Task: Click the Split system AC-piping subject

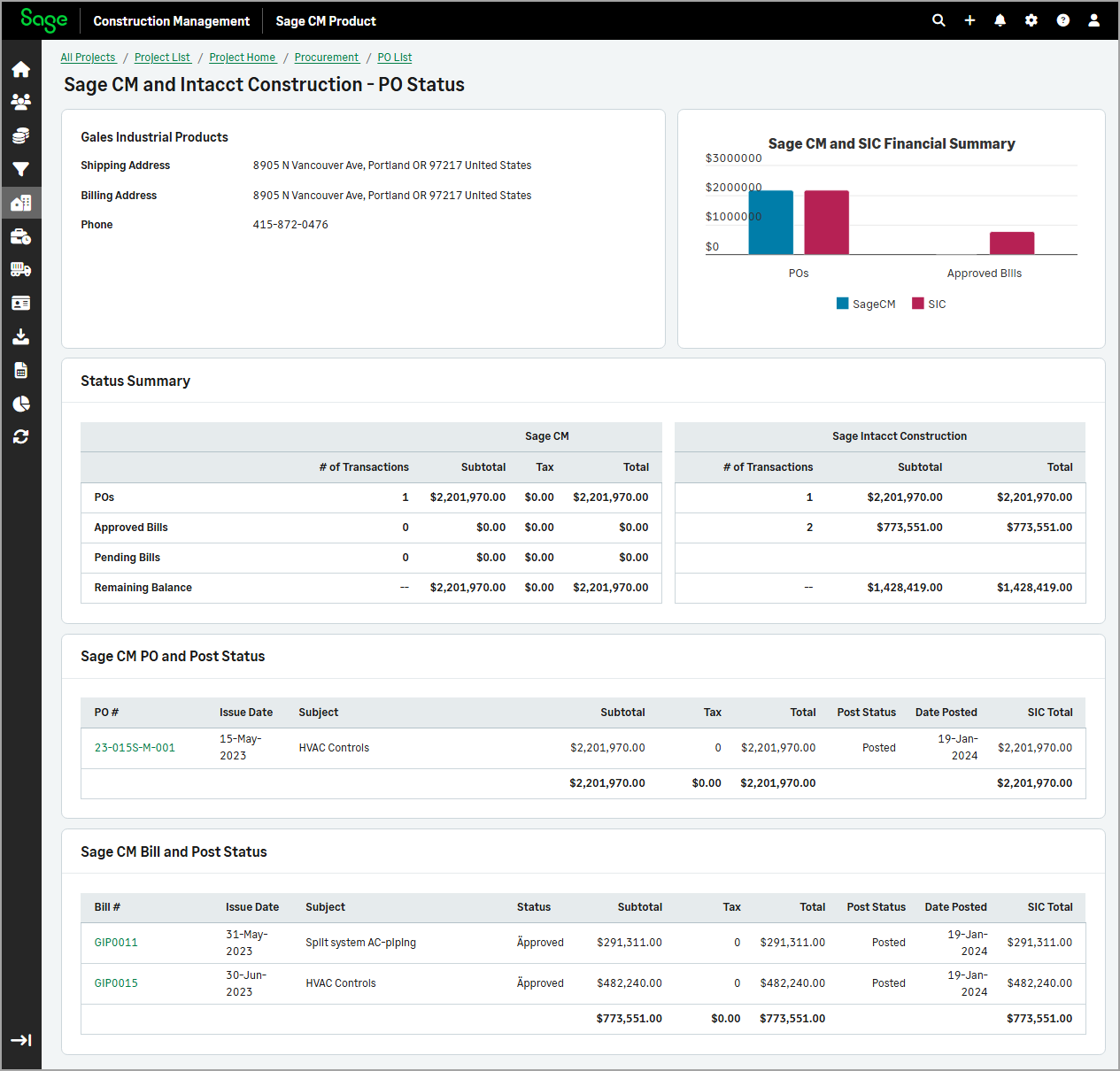Action: (x=360, y=943)
